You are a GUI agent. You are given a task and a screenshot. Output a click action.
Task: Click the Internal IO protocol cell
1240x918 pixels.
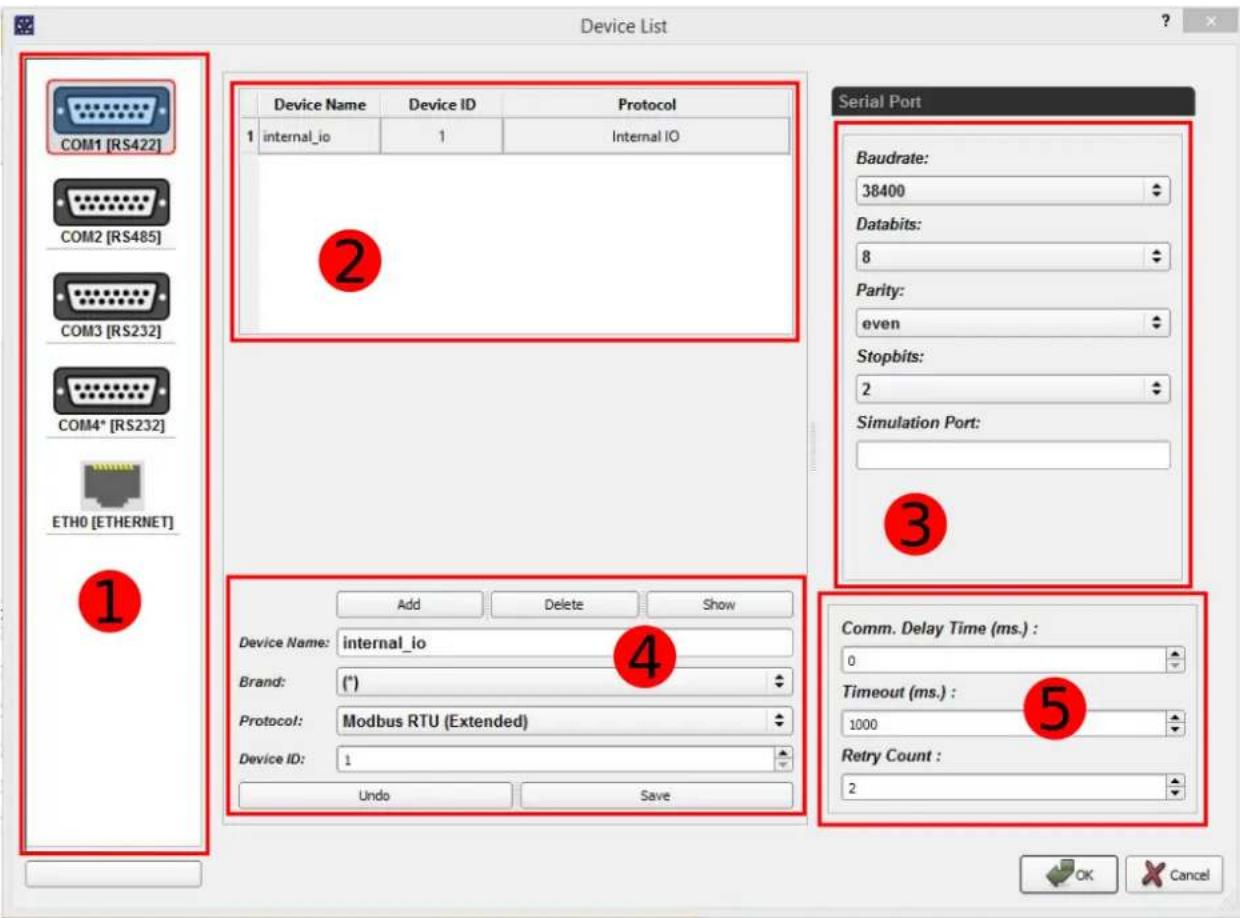[x=646, y=136]
